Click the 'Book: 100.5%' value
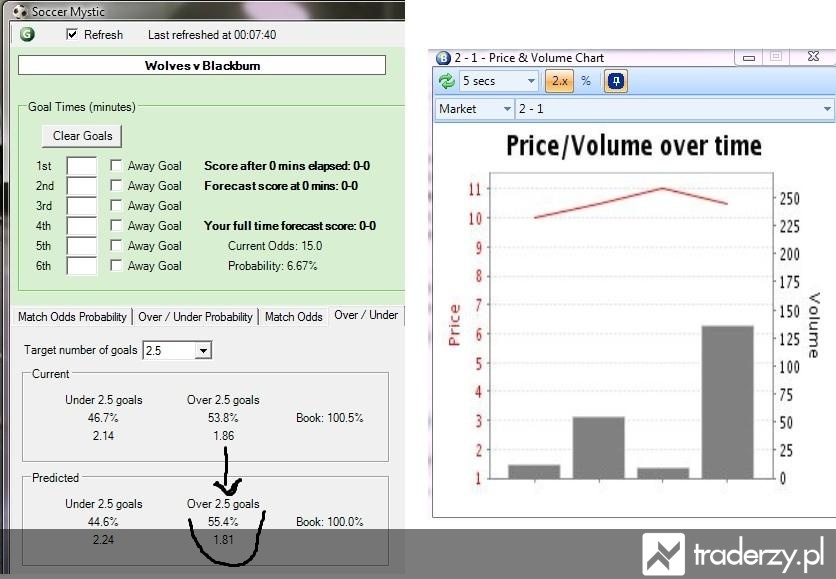This screenshot has height=579, width=836. 329,417
